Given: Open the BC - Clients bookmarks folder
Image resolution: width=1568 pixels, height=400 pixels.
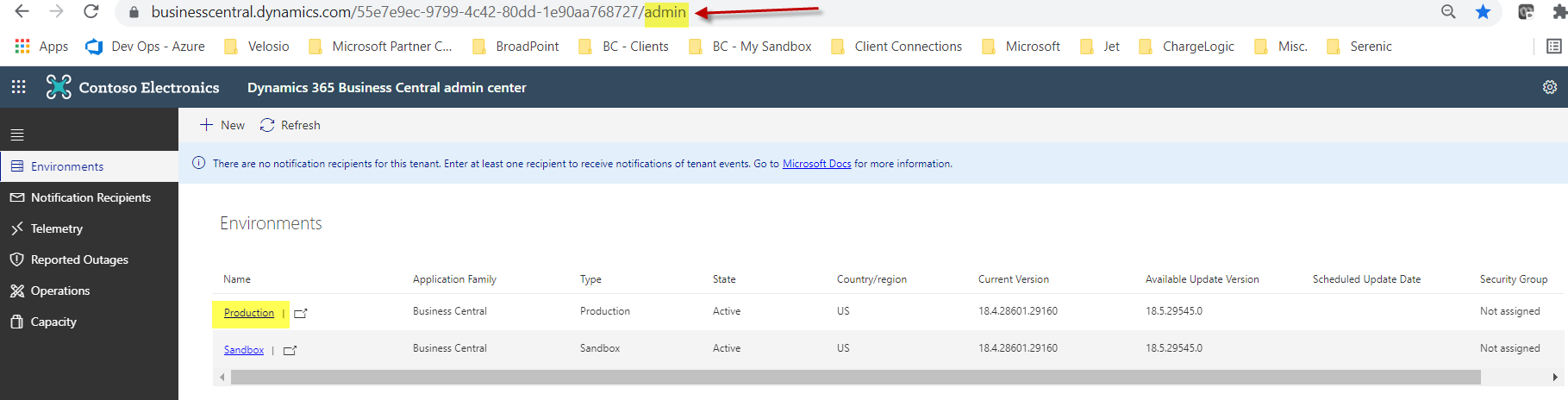Looking at the screenshot, I should tap(623, 47).
